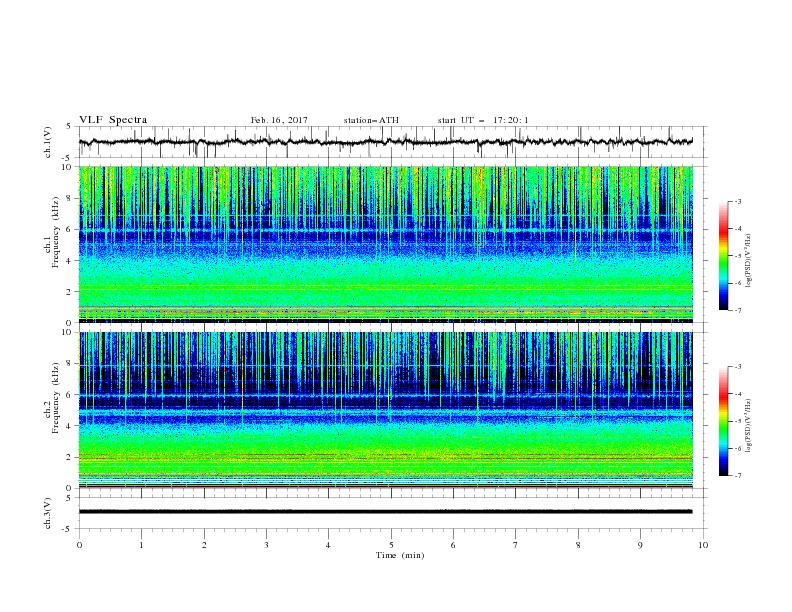Click the "-3" tick on ch.2 color bar
The width and height of the screenshot is (792, 612).
click(738, 367)
